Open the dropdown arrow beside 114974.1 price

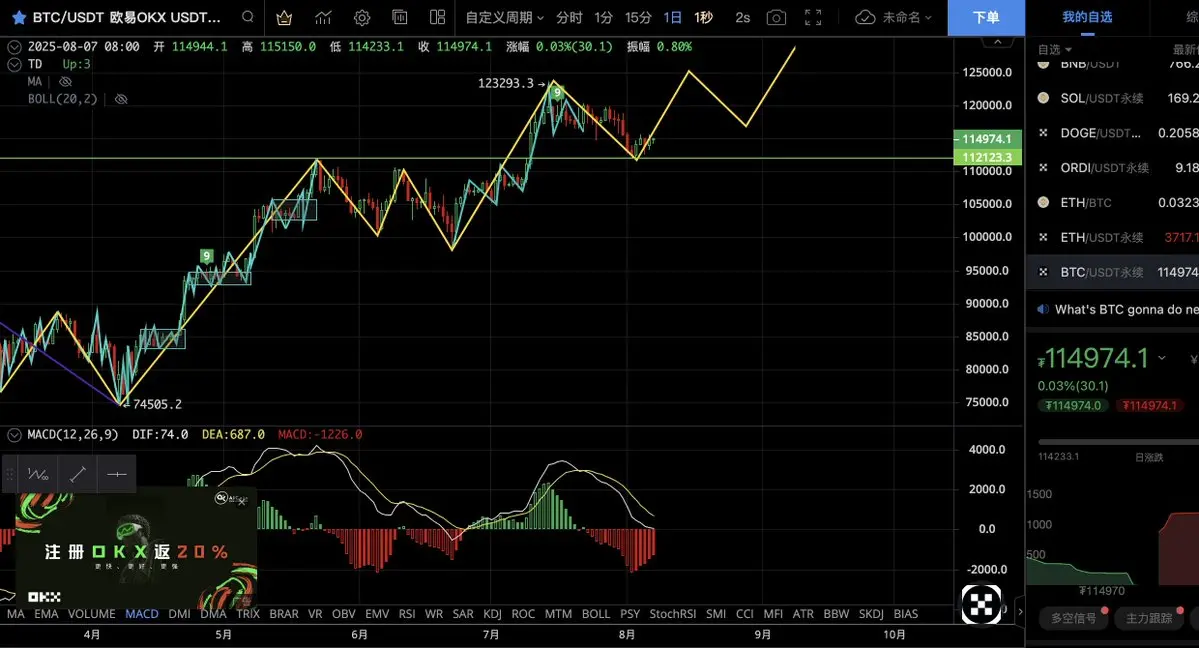[x=1162, y=358]
